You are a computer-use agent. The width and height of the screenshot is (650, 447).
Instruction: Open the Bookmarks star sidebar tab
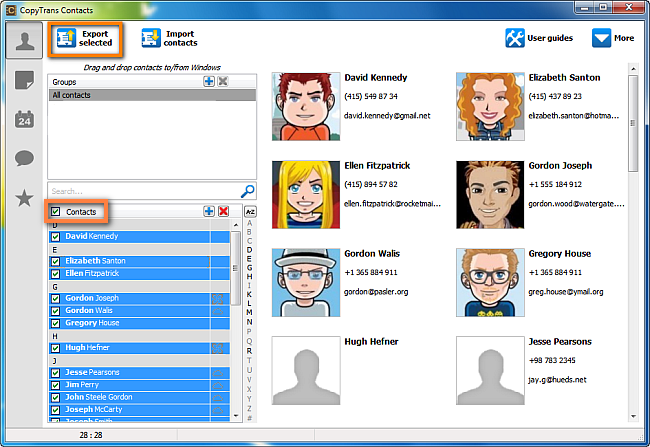click(x=24, y=198)
